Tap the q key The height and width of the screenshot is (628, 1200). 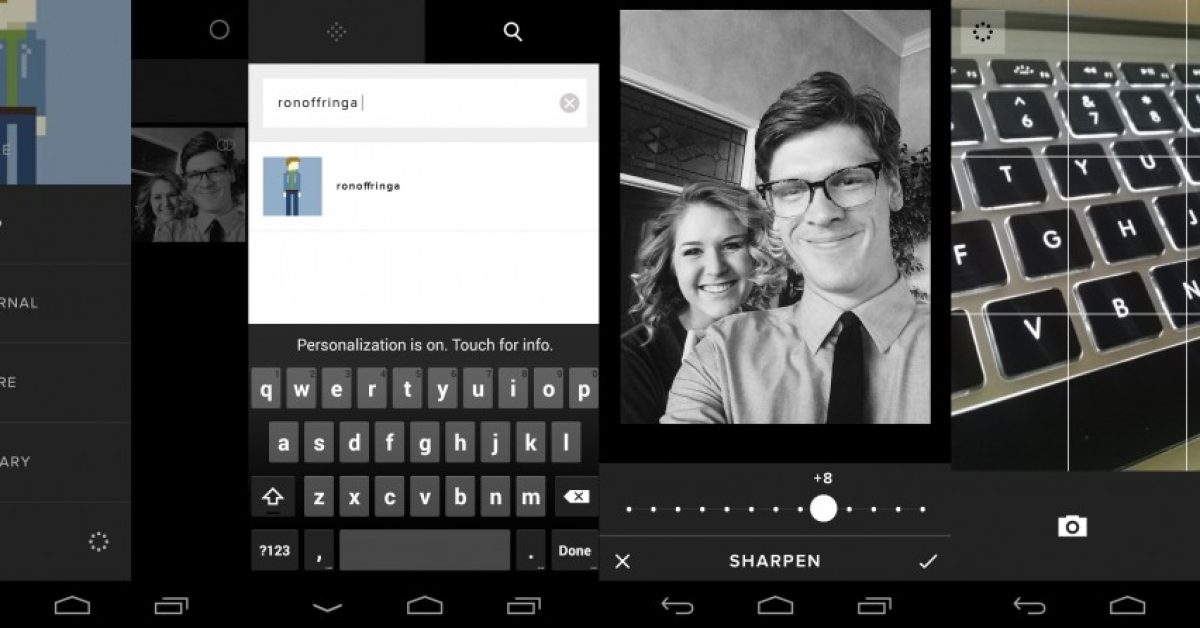click(x=266, y=389)
